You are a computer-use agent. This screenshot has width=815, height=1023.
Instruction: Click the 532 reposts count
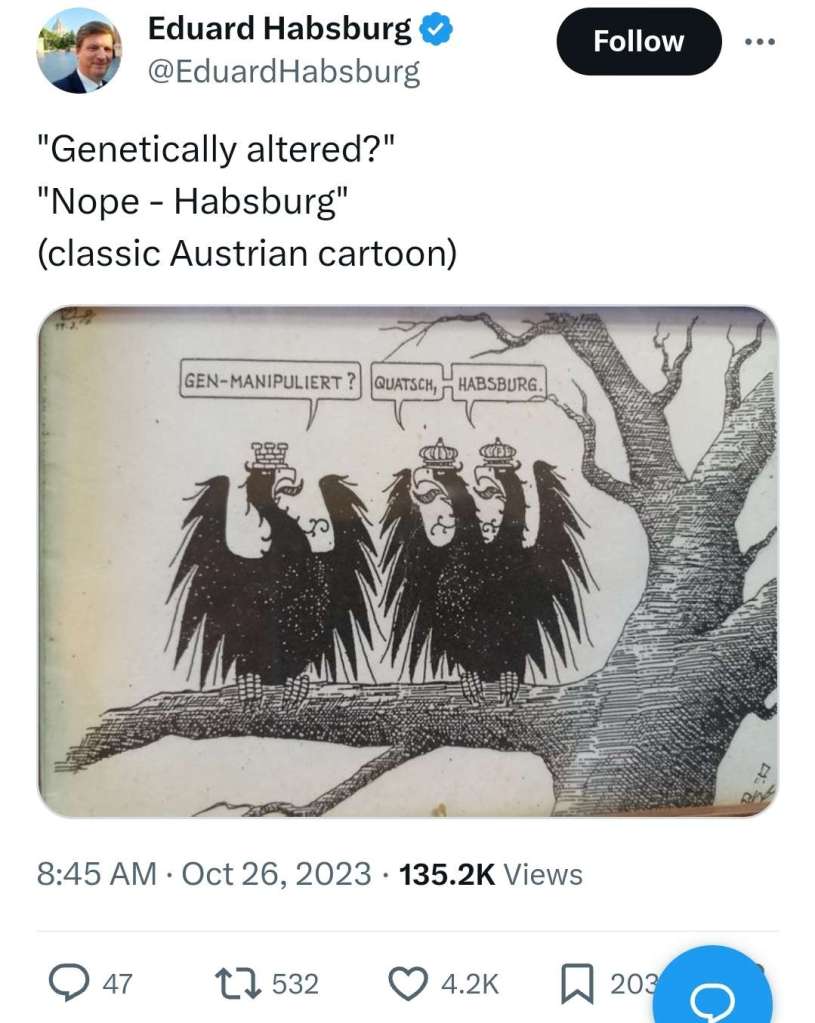pyautogui.click(x=296, y=984)
